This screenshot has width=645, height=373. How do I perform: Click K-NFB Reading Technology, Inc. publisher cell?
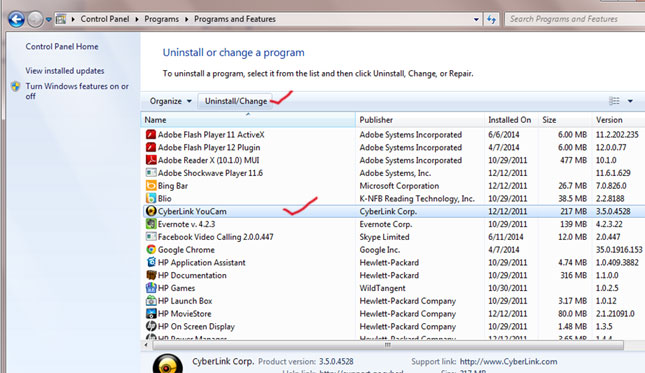417,198
